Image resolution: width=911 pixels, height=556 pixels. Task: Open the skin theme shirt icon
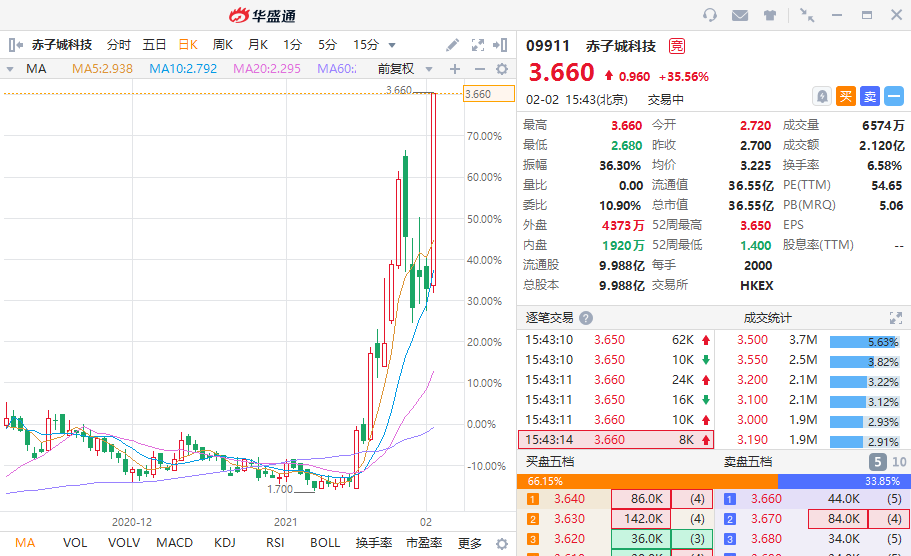coord(770,15)
